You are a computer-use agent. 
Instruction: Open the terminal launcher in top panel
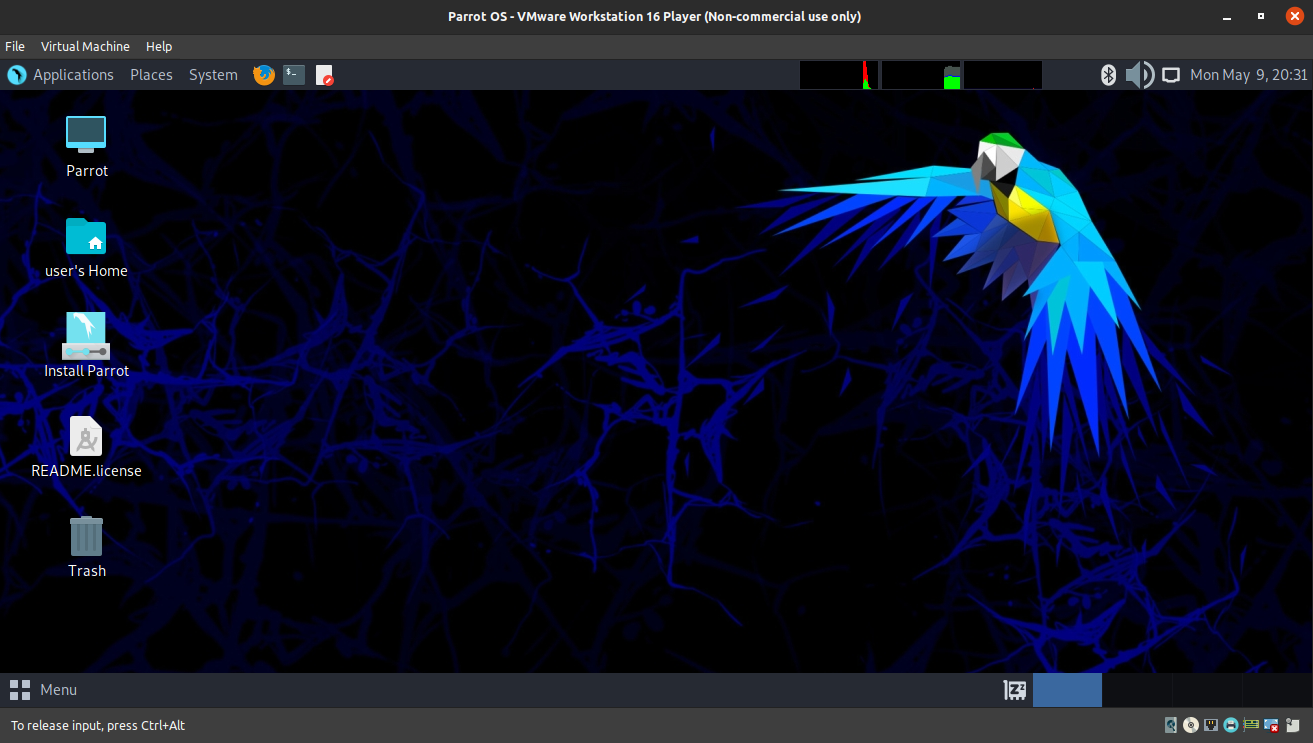coord(294,75)
